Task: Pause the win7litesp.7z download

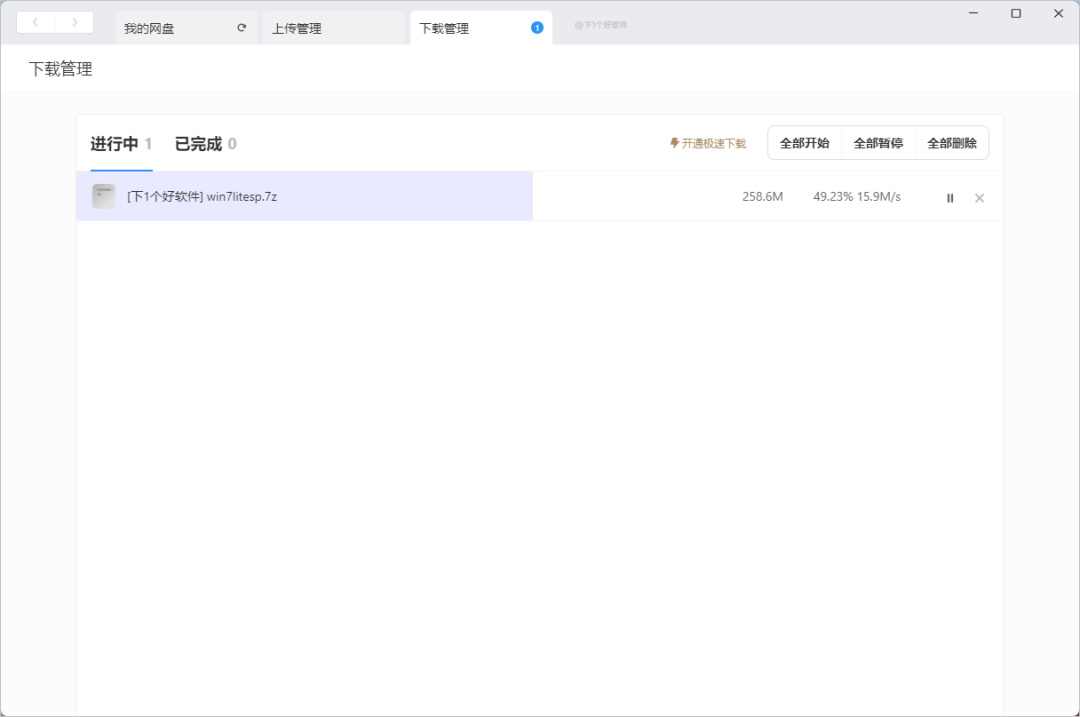Action: 950,198
